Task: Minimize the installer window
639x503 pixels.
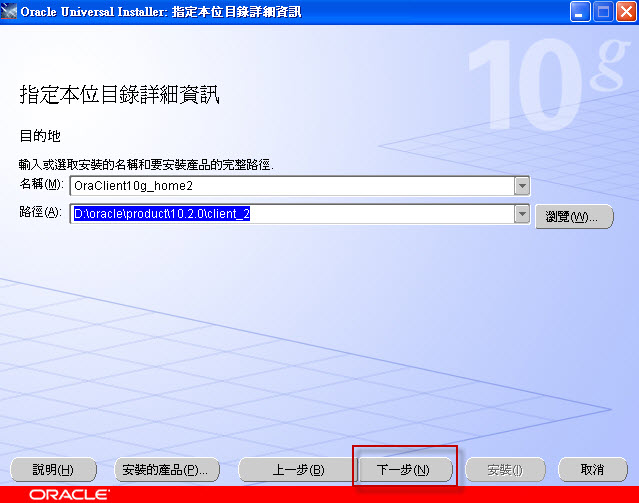Action: [x=580, y=11]
